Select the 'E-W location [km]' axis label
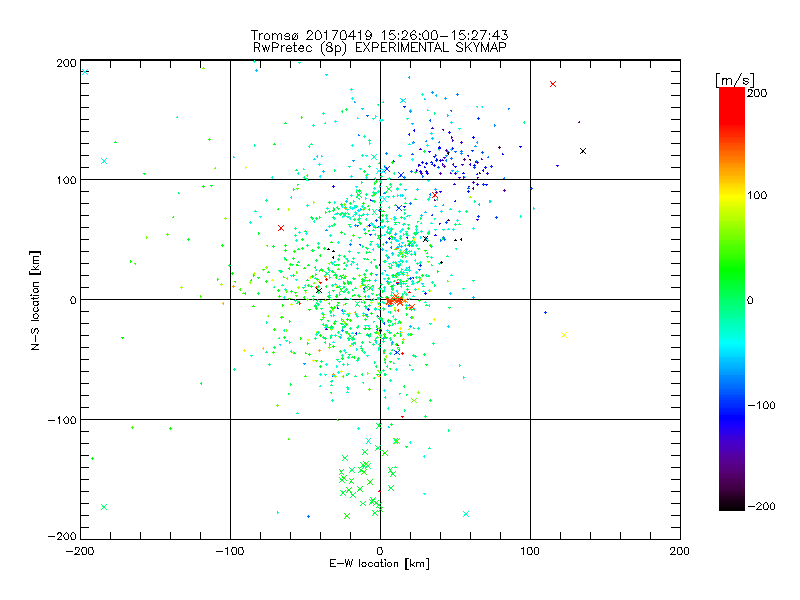 pos(379,563)
